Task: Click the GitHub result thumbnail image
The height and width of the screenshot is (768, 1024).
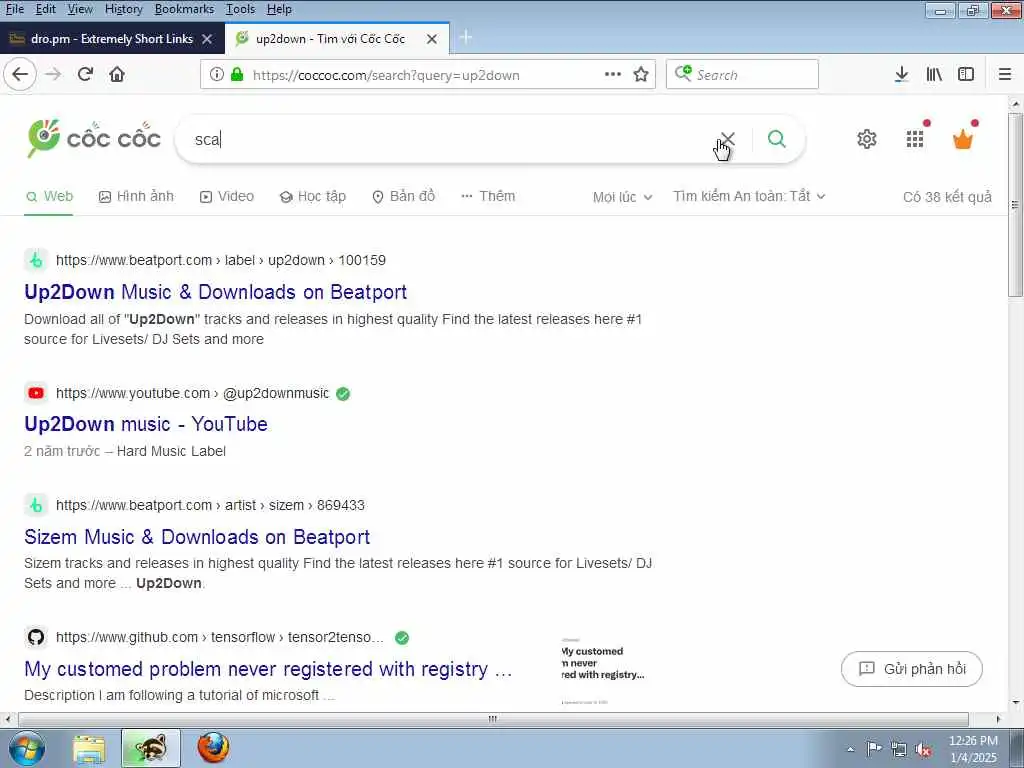Action: (x=603, y=669)
